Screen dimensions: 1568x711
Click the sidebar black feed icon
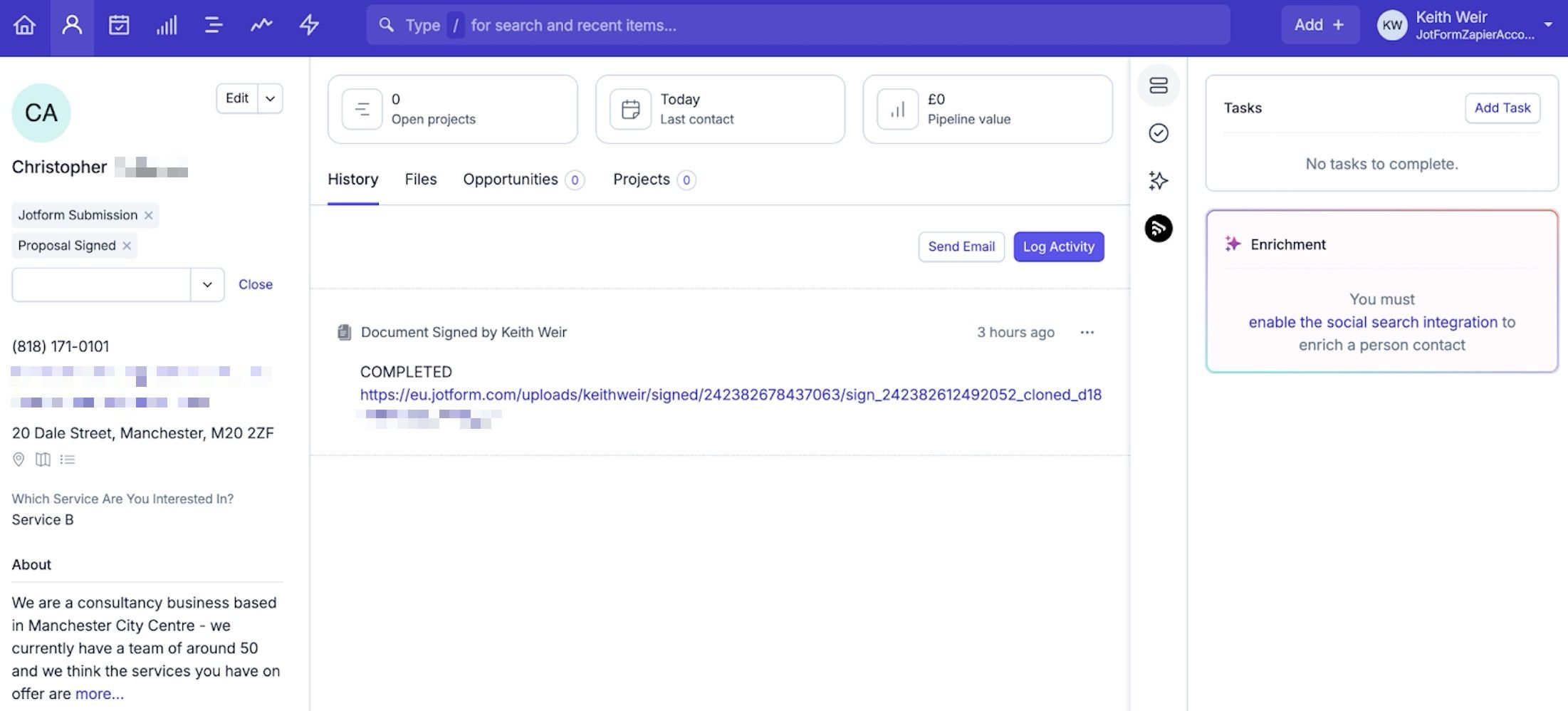click(x=1158, y=228)
